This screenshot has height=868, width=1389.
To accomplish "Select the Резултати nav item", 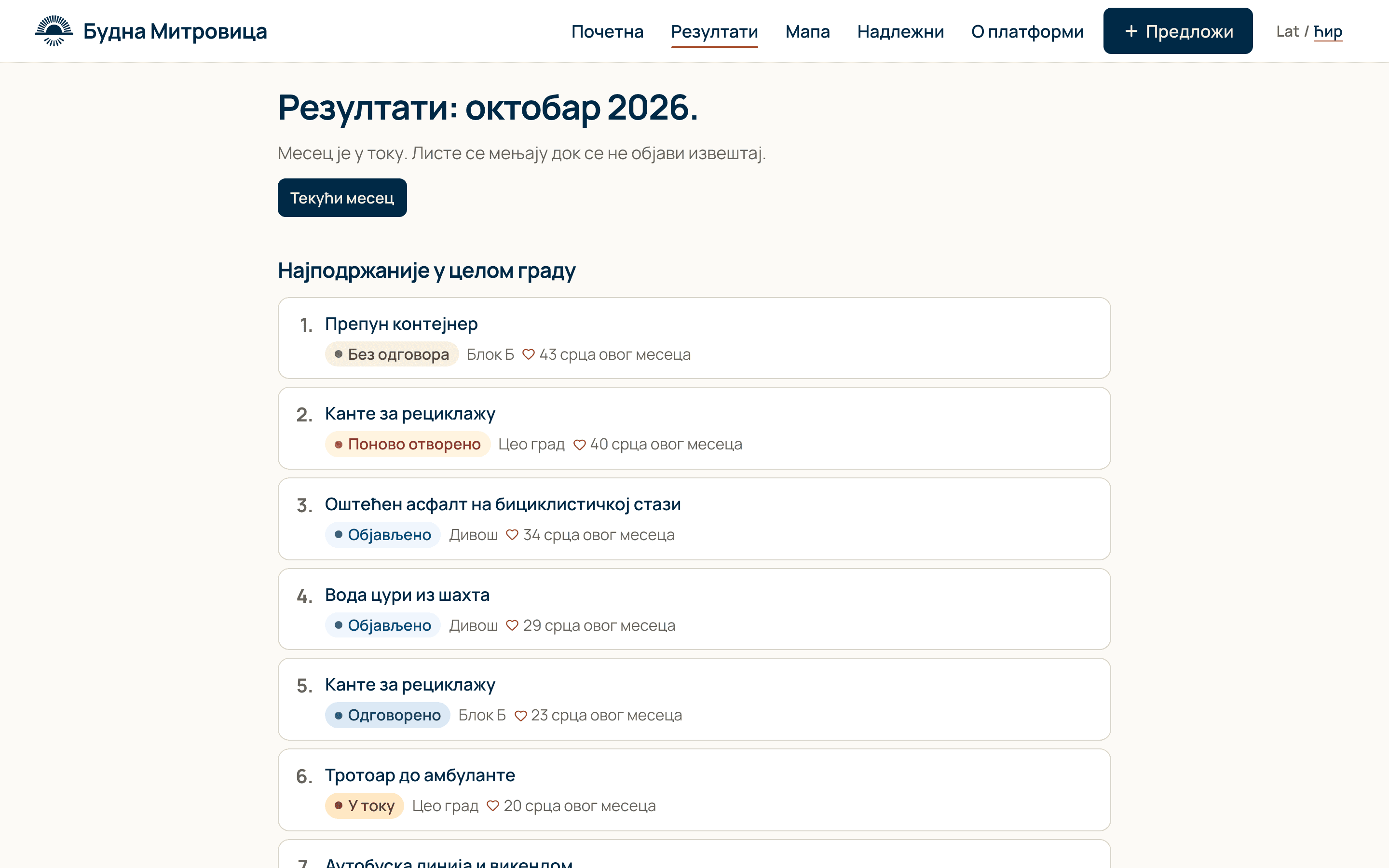I will click(714, 31).
